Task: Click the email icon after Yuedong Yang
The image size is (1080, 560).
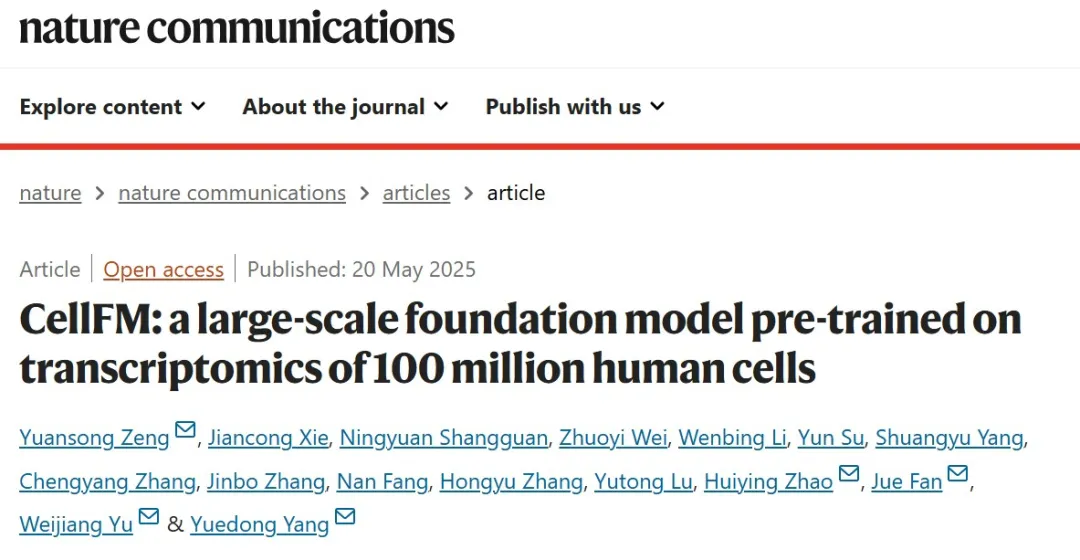Action: [345, 518]
